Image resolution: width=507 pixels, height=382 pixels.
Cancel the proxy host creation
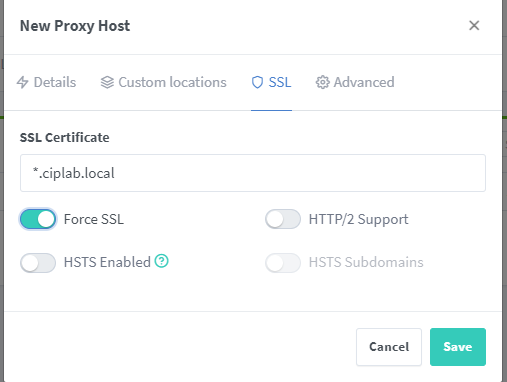pyautogui.click(x=389, y=347)
